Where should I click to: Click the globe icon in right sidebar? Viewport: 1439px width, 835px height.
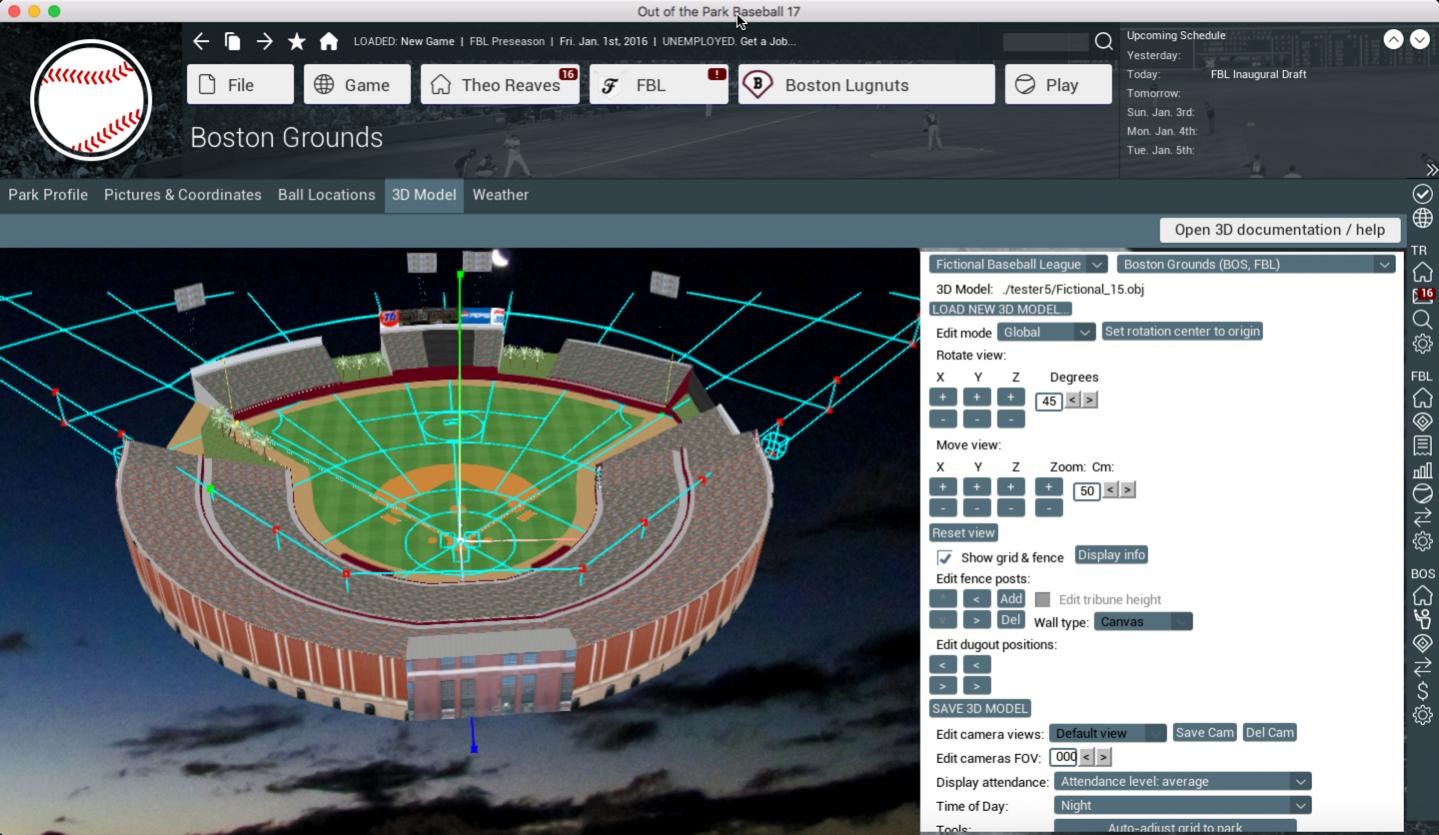(x=1422, y=218)
